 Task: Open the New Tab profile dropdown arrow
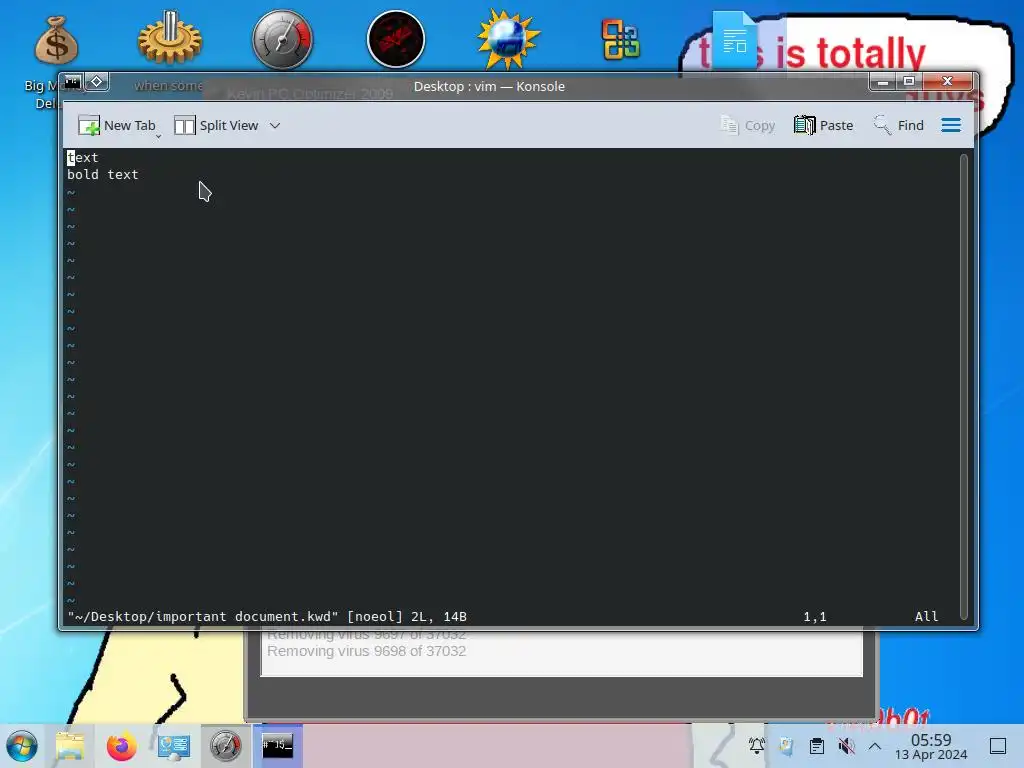158,136
